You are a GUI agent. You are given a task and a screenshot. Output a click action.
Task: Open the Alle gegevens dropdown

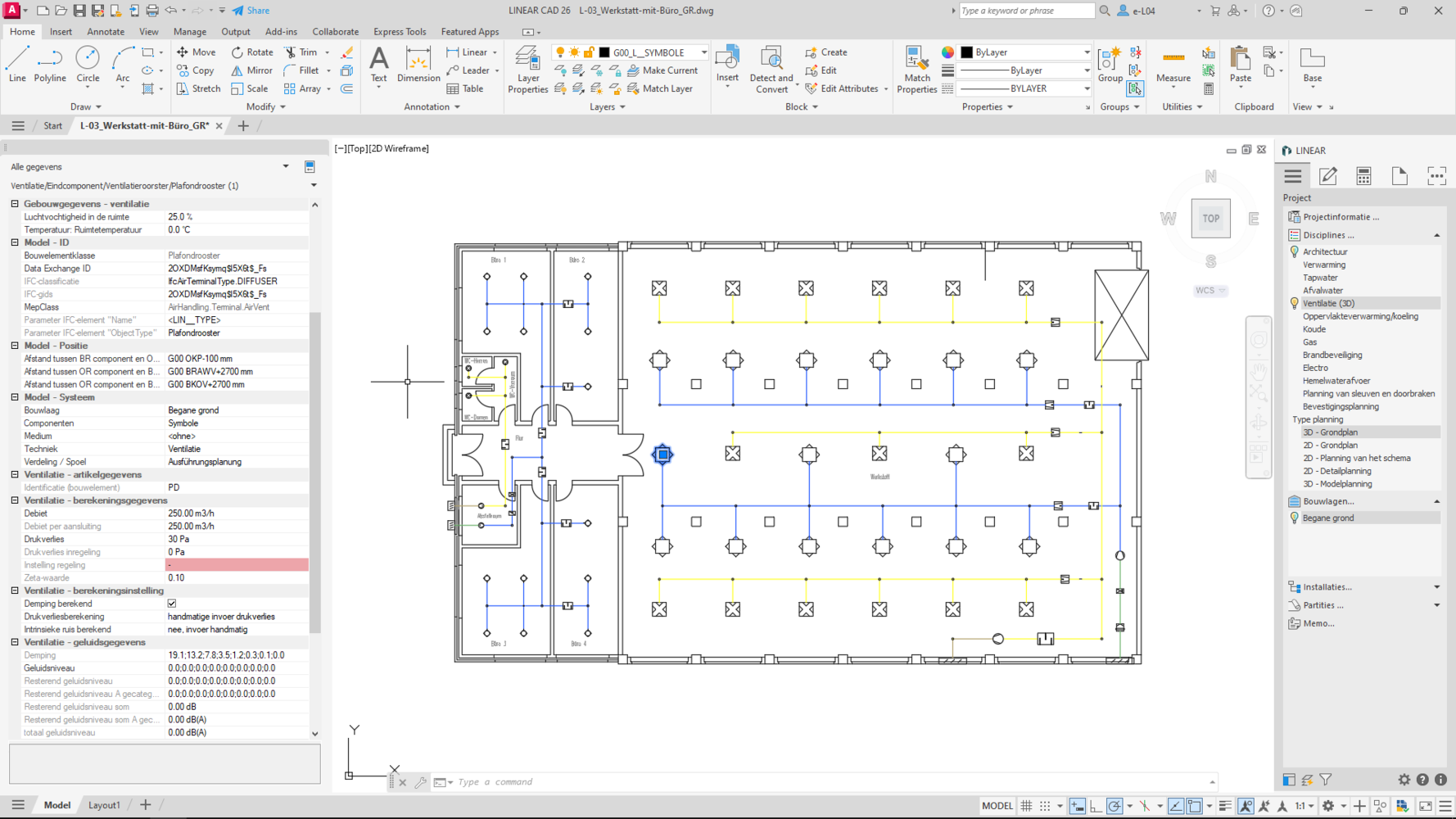[286, 167]
